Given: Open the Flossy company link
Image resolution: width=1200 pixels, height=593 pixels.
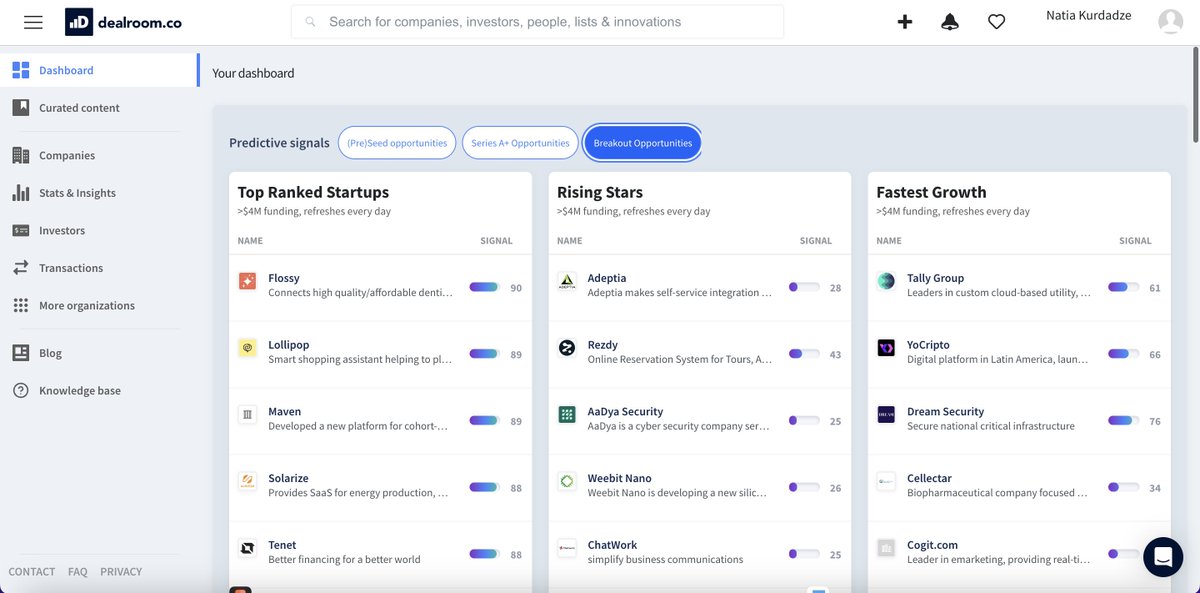Looking at the screenshot, I should click(x=284, y=278).
